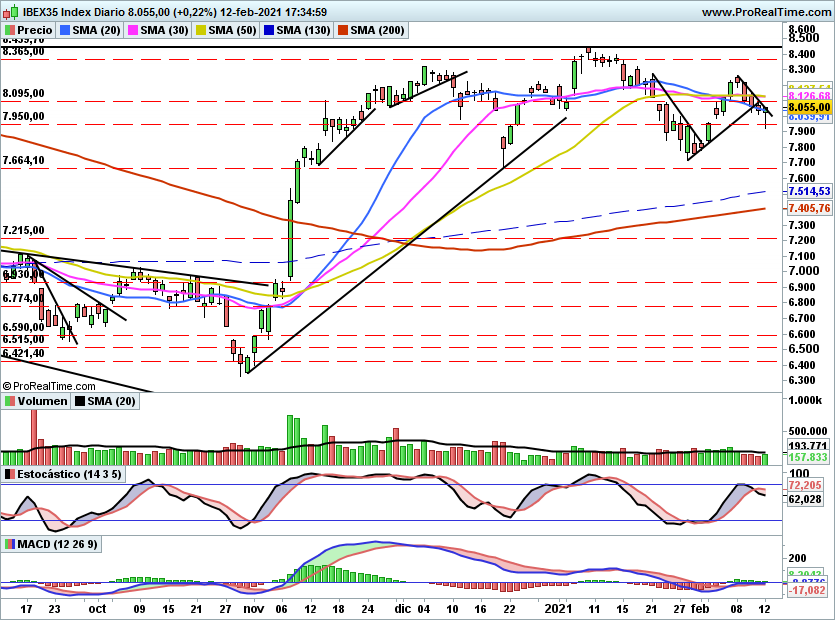This screenshot has height=620, width=835.
Task: Click the candlestick chart icon beside IBEX35 title
Action: (11, 11)
